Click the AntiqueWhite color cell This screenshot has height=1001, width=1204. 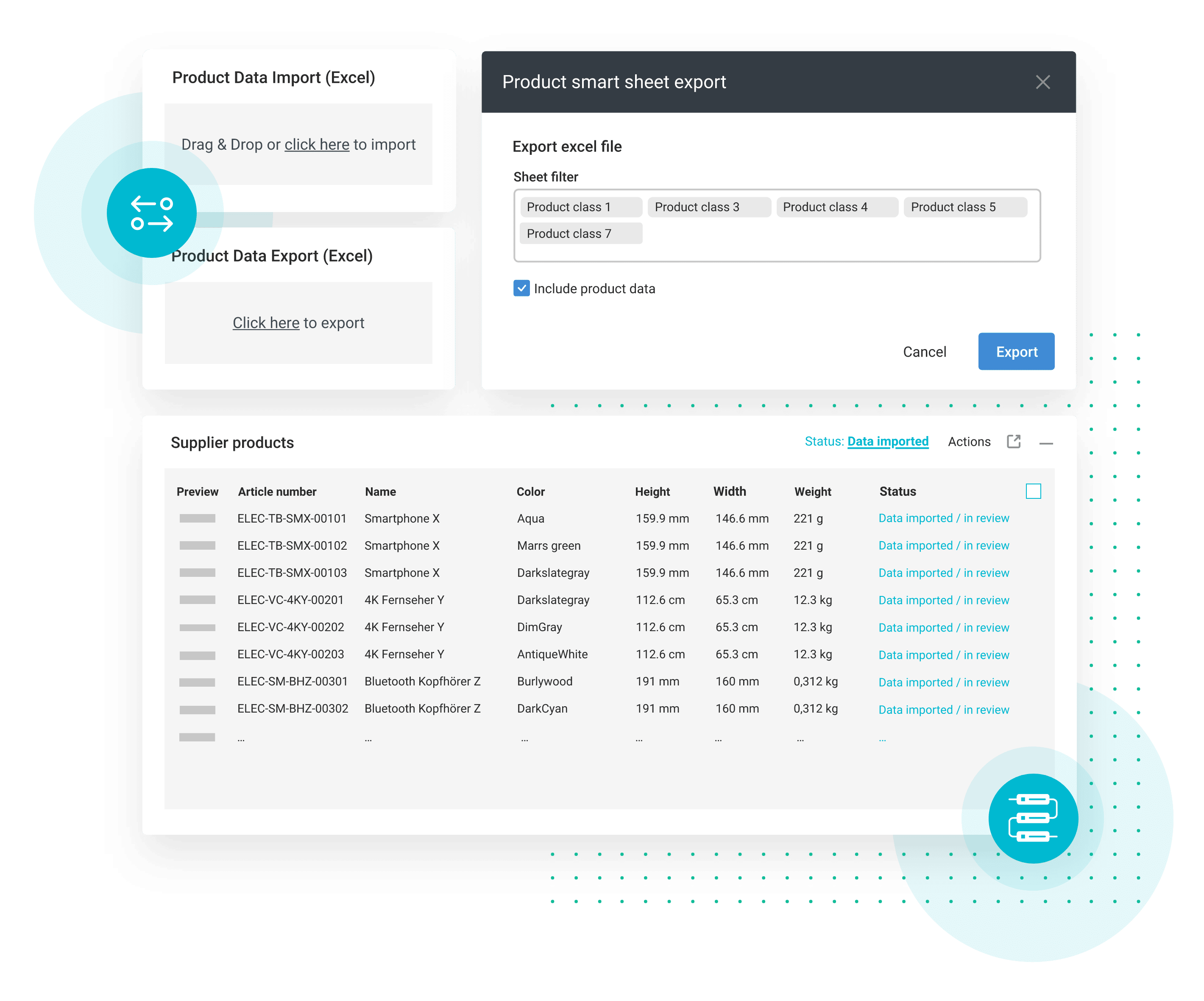pyautogui.click(x=552, y=654)
